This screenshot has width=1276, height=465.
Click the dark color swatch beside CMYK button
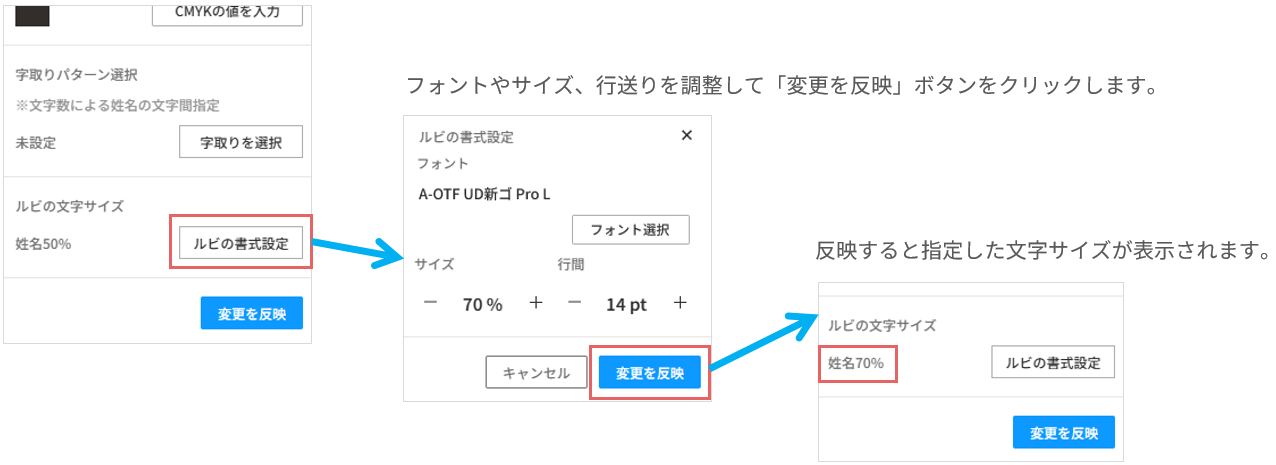coord(32,15)
